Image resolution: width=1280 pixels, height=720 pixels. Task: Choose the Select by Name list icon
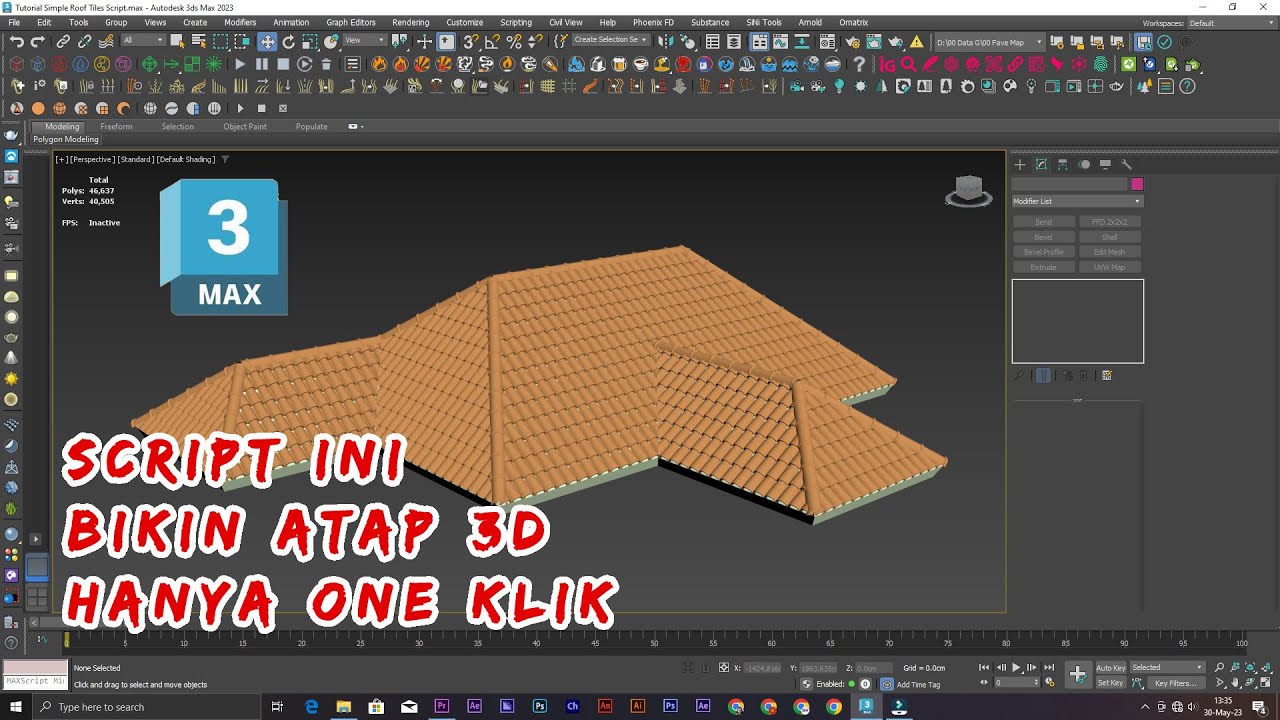pyautogui.click(x=198, y=42)
